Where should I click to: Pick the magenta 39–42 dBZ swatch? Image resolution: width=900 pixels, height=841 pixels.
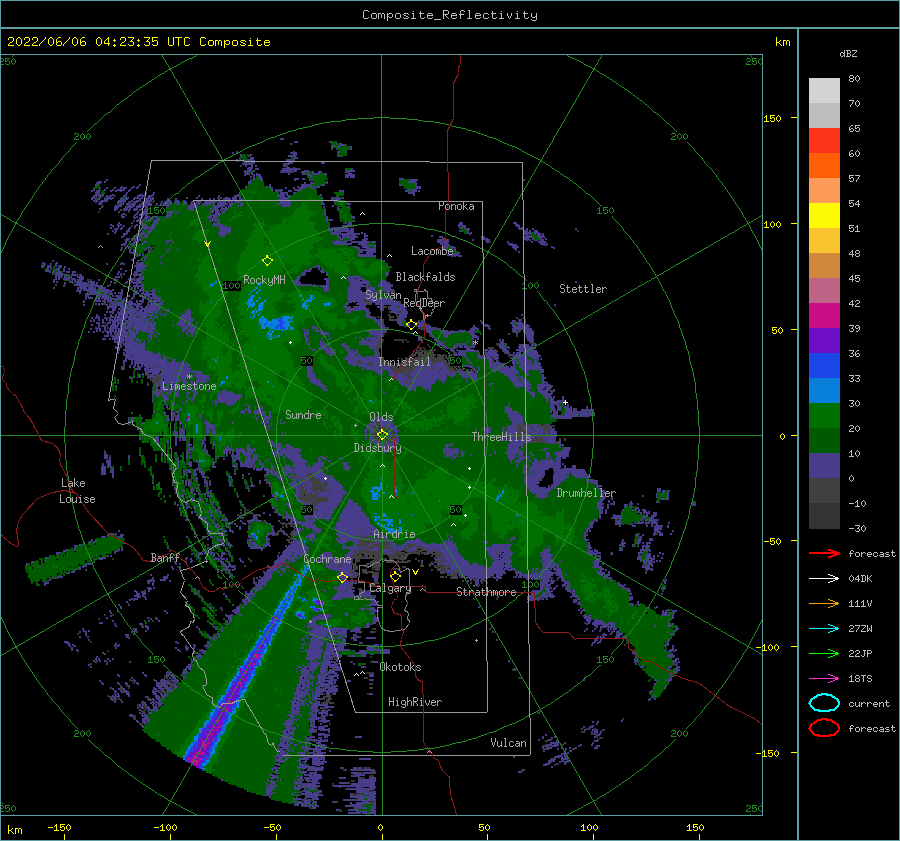pyautogui.click(x=824, y=315)
